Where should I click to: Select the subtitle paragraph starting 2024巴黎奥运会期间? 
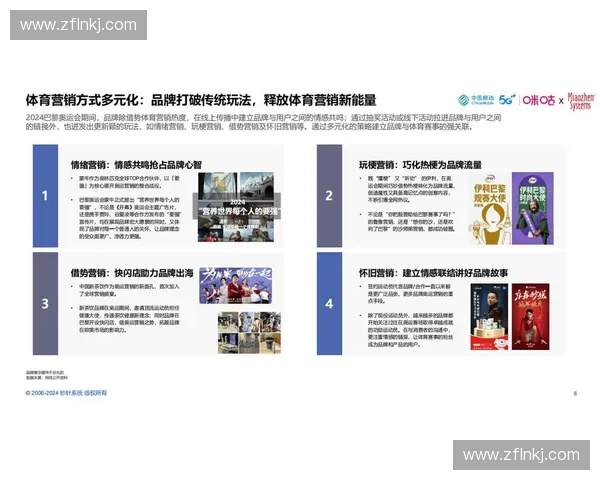pos(263,122)
